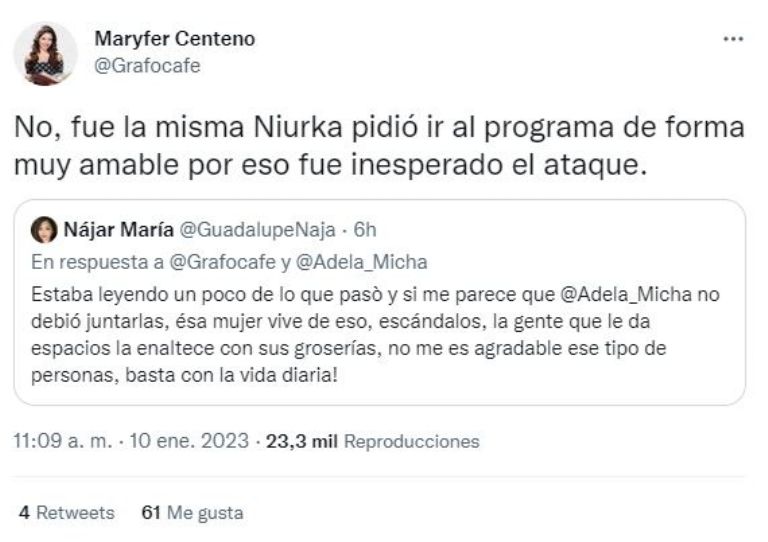Click Nájar María's small profile avatar

tap(44, 229)
